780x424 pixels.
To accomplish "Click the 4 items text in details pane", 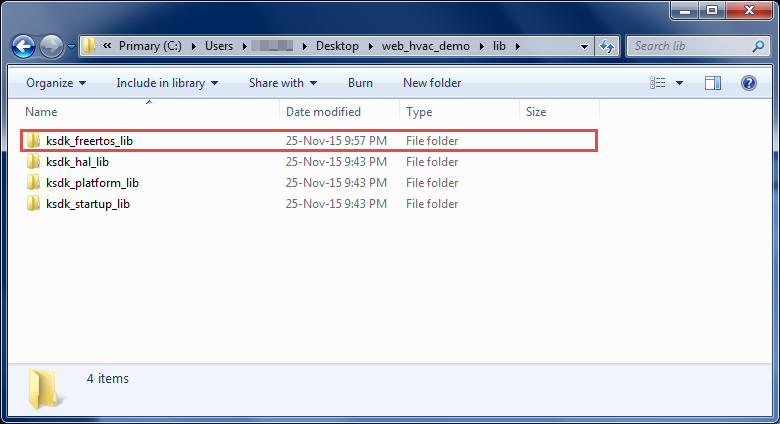I will [107, 379].
